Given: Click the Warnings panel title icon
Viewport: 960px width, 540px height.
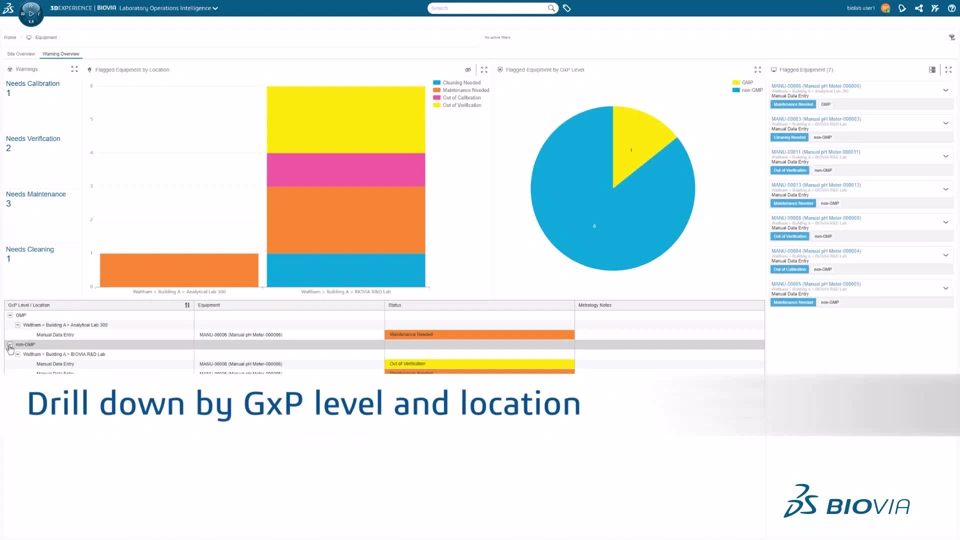Looking at the screenshot, I should click(x=10, y=69).
